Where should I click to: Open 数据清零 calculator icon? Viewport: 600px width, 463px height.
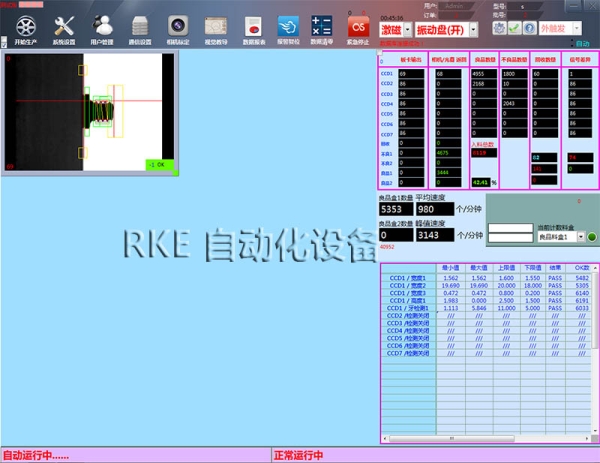click(x=322, y=25)
